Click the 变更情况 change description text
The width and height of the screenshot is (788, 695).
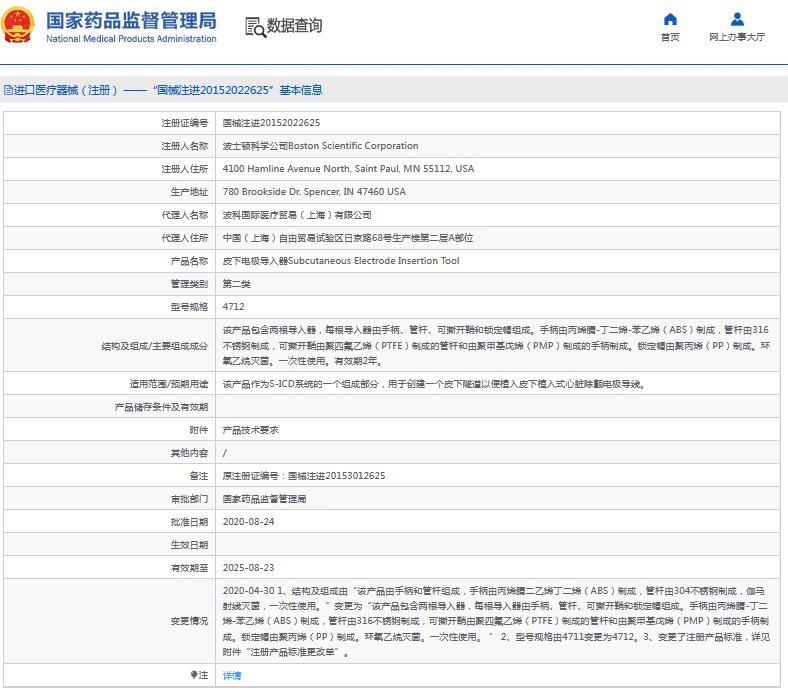tap(496, 621)
